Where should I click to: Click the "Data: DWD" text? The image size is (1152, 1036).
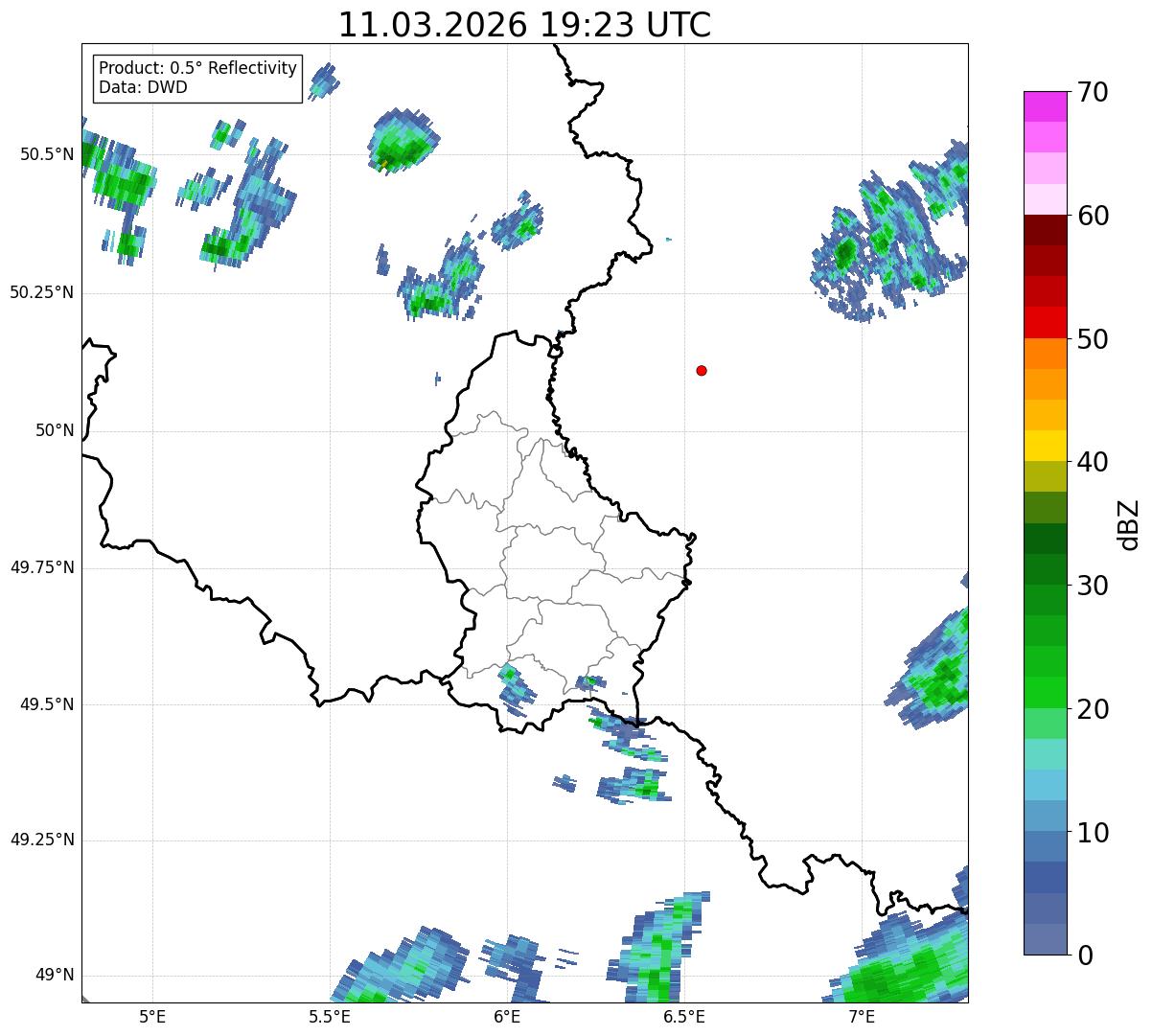[143, 87]
